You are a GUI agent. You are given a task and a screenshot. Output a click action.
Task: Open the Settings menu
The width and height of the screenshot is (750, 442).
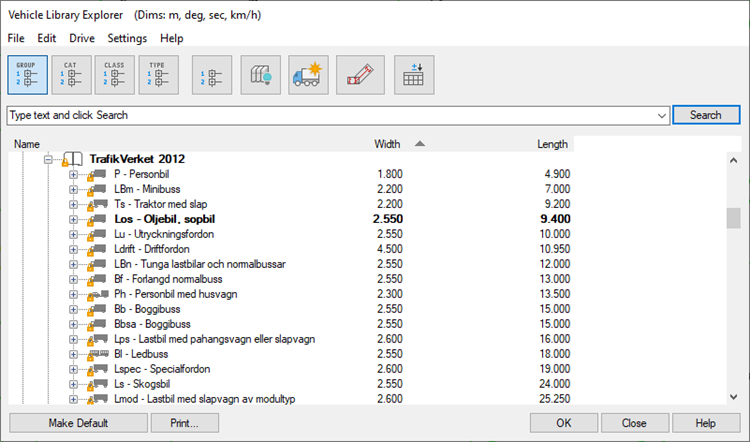click(127, 38)
